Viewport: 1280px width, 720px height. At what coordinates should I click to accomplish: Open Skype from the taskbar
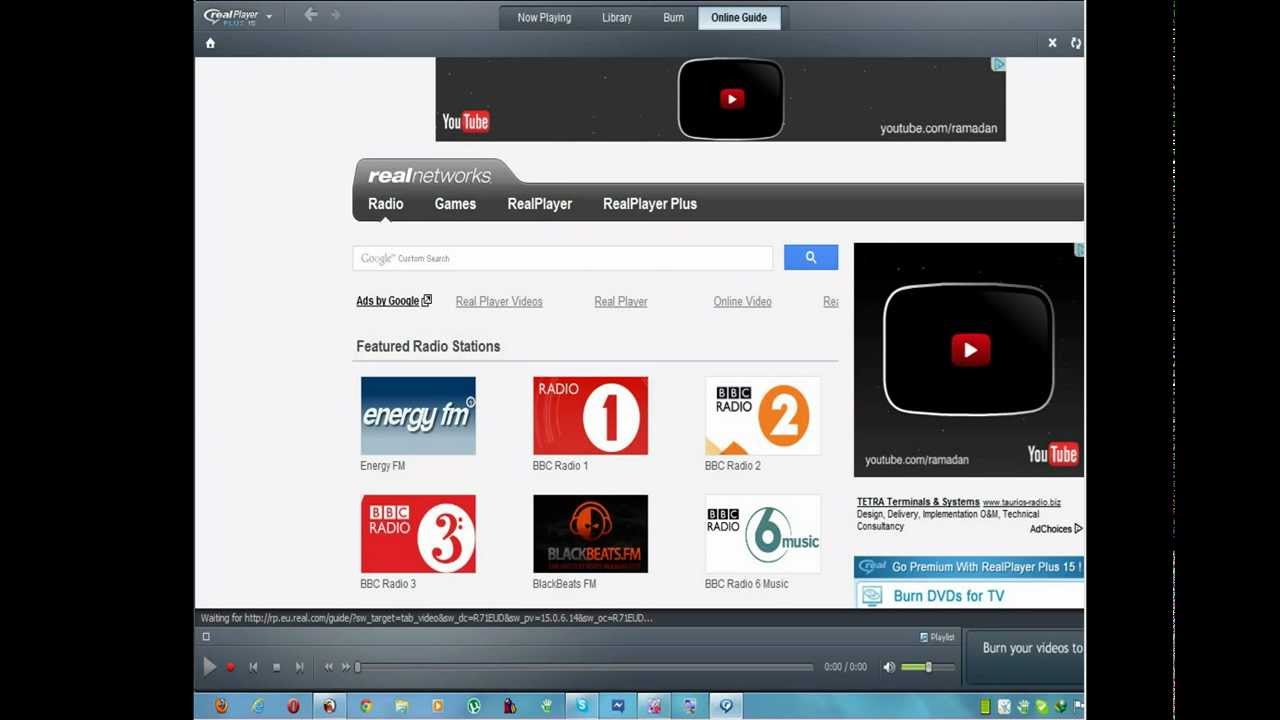(582, 706)
